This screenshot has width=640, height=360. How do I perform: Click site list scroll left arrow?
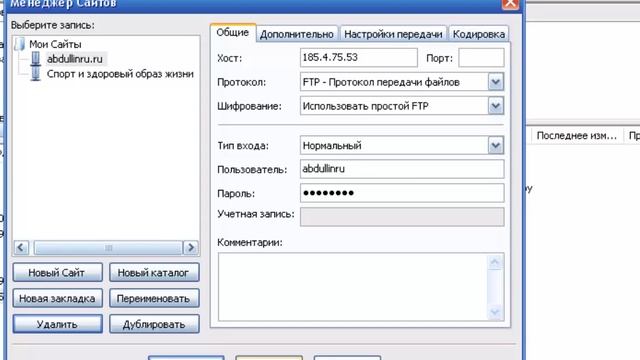point(21,248)
